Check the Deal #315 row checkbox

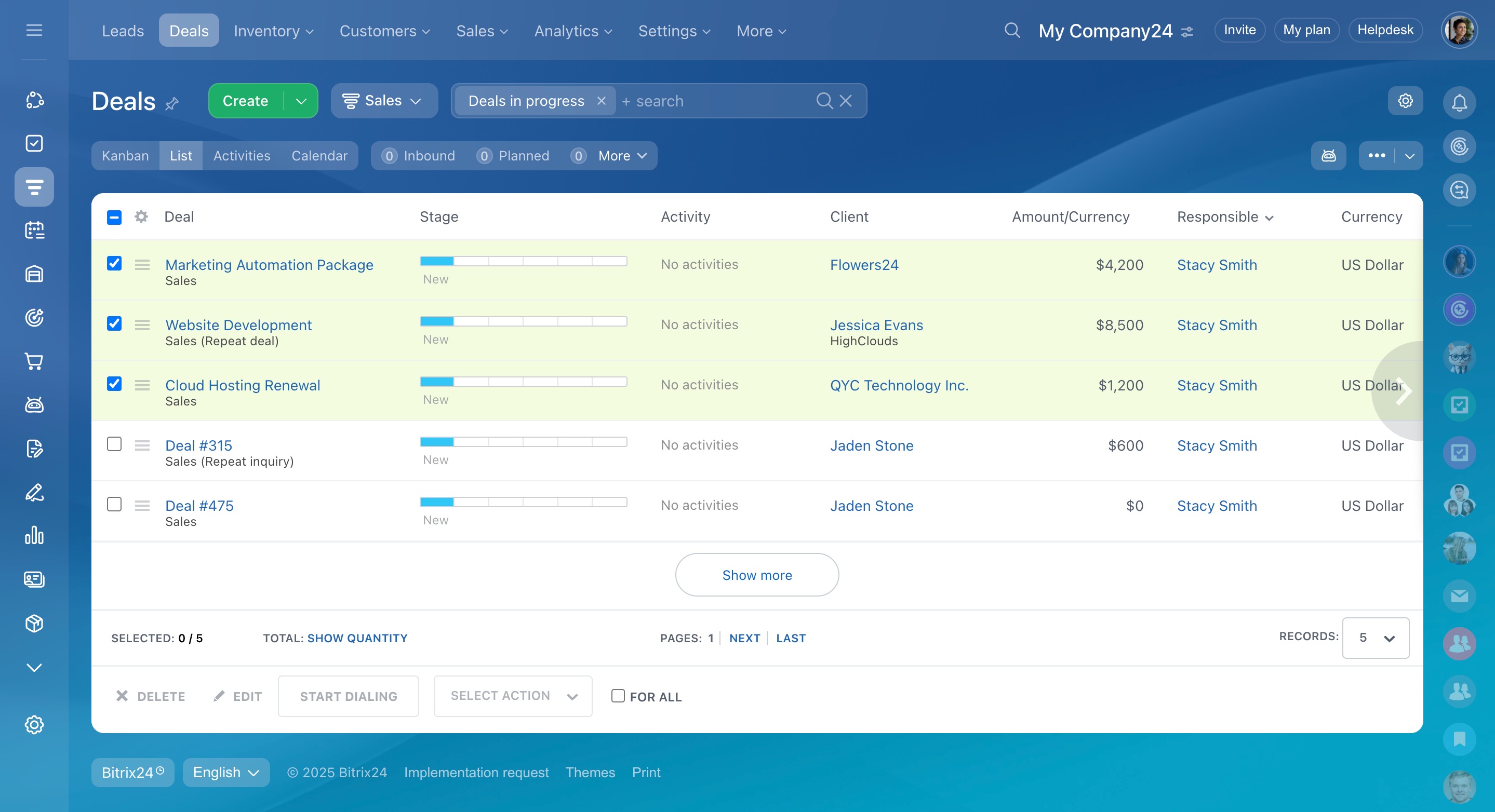pos(114,444)
